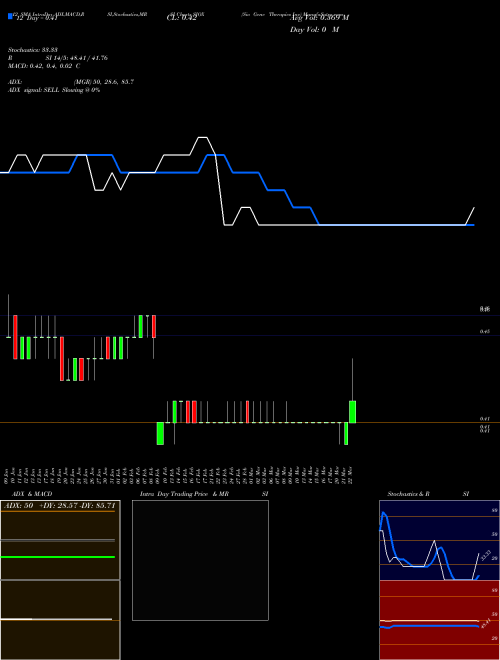Click the 'Day Vol: 0 M' value
Viewport: 500px width, 660px height.
[314, 30]
